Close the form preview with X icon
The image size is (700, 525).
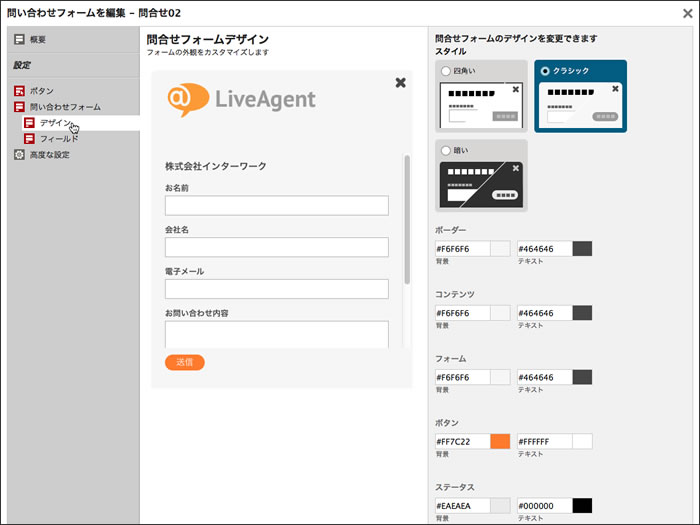click(x=400, y=83)
